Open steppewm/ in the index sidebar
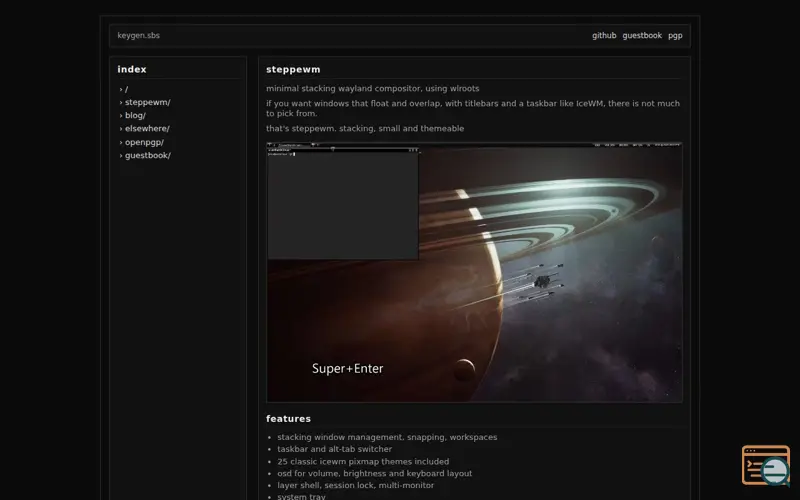 click(x=147, y=103)
